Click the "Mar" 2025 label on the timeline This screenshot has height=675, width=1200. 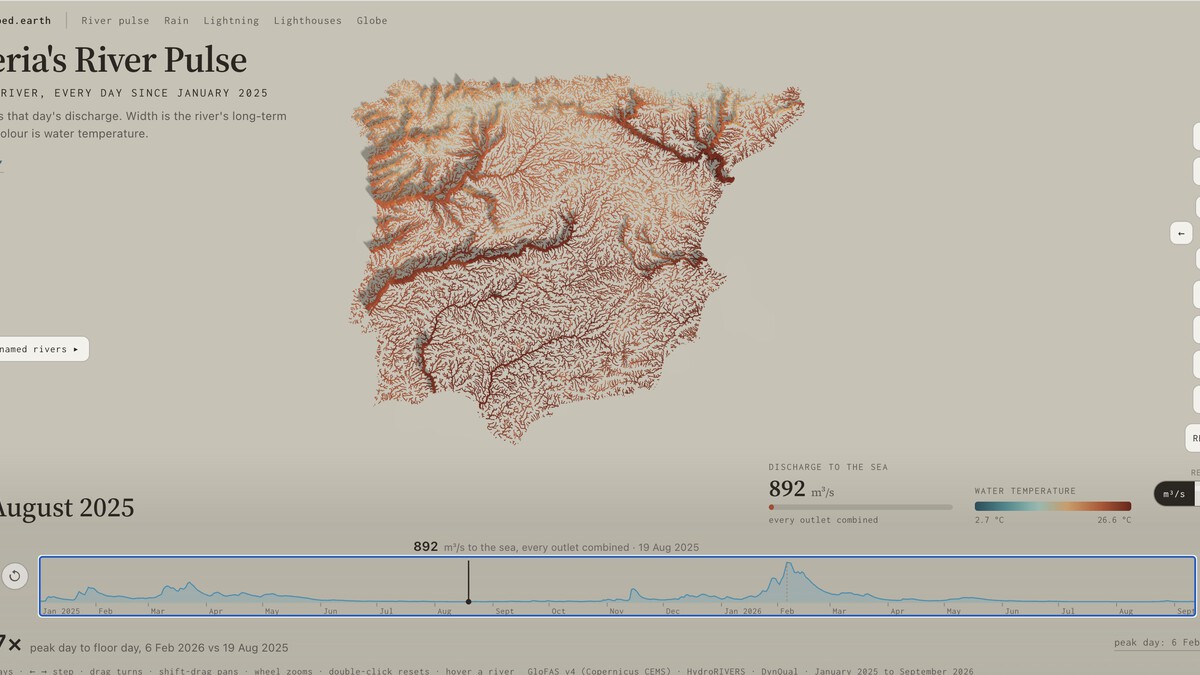158,611
